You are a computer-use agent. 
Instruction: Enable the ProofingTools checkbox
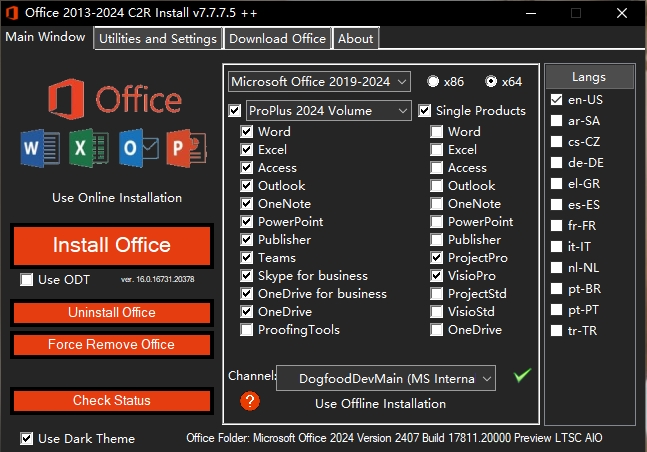point(246,329)
